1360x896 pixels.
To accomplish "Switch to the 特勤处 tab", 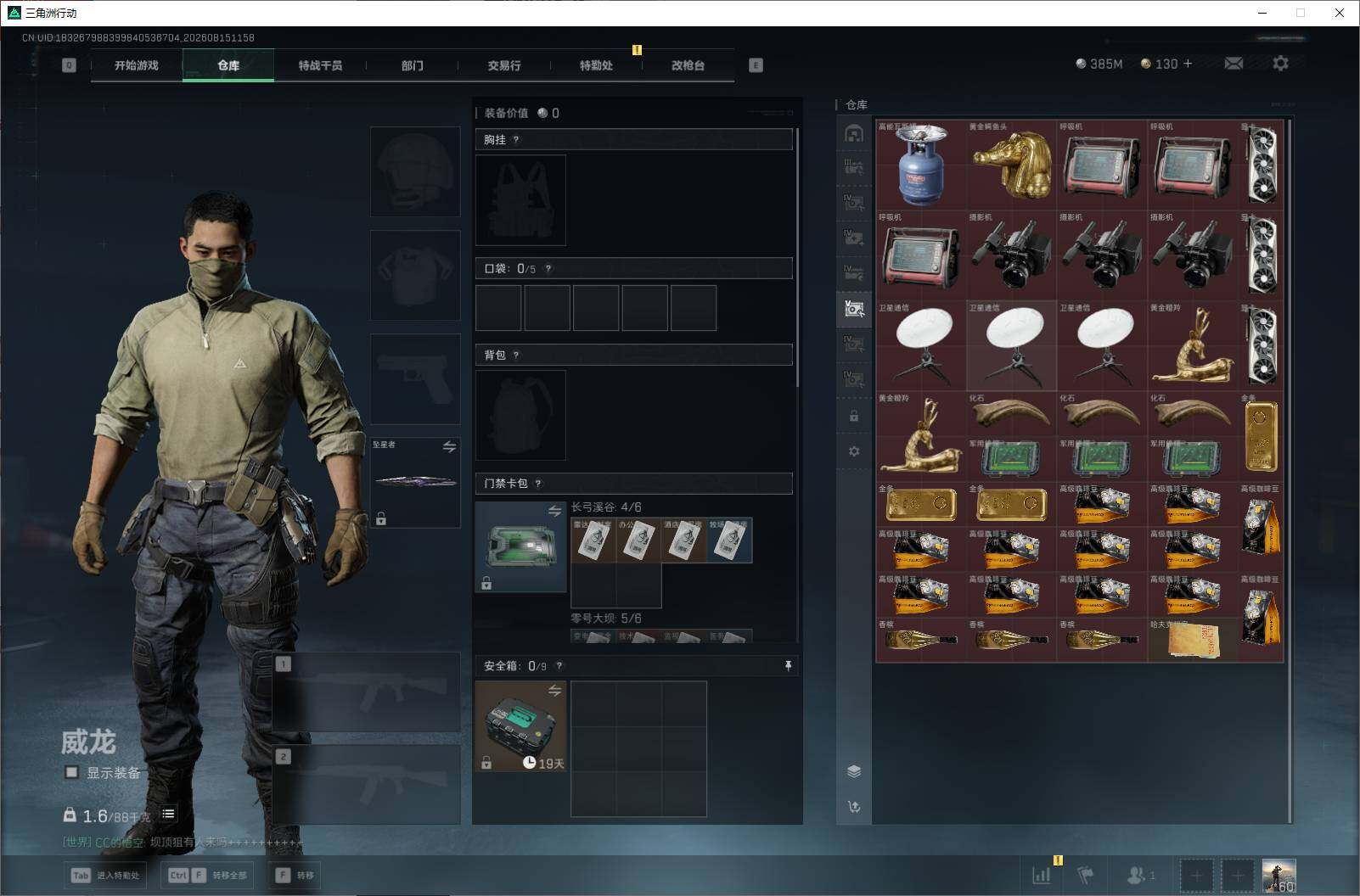I will tap(596, 65).
